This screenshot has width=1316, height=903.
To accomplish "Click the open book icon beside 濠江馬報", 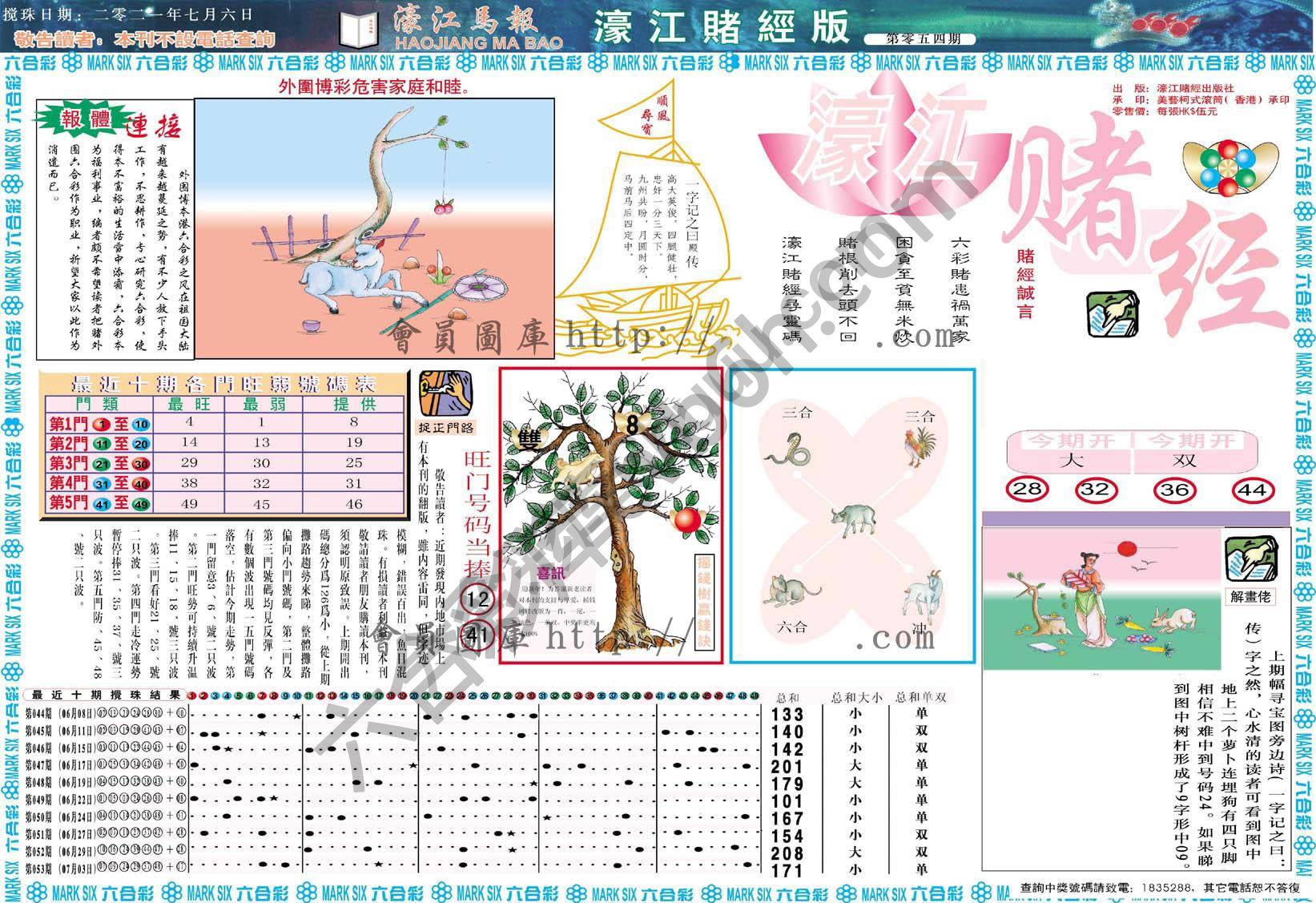I will click(x=356, y=29).
